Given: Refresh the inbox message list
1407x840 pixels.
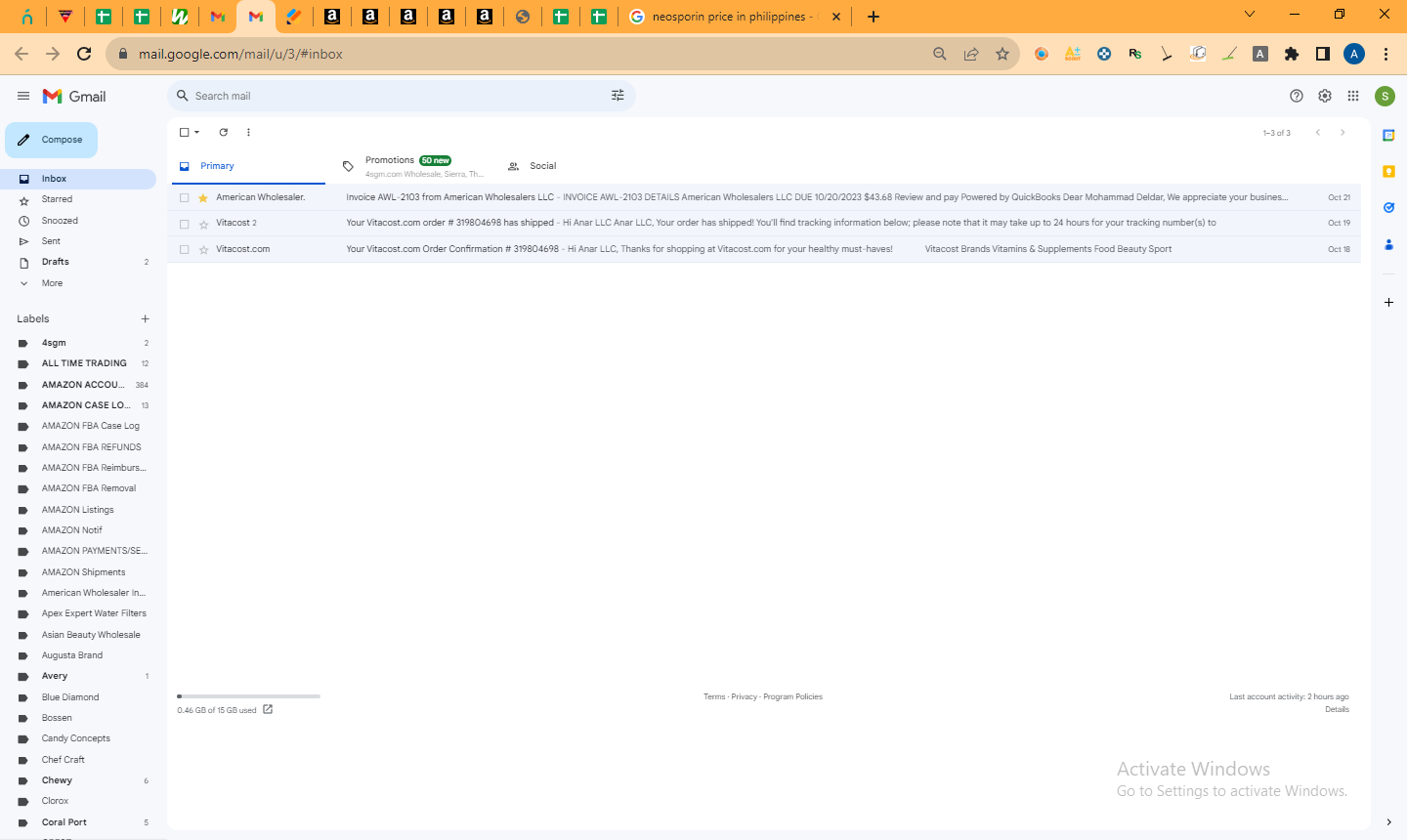Looking at the screenshot, I should (x=224, y=132).
